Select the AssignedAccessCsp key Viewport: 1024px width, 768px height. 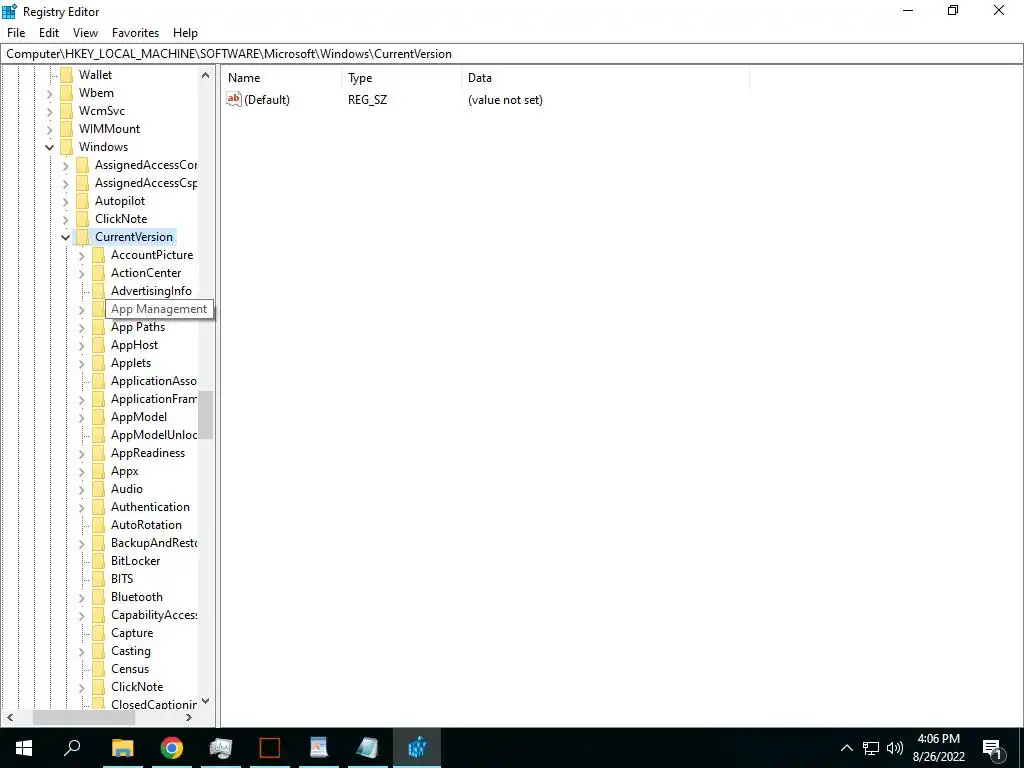pyautogui.click(x=146, y=183)
